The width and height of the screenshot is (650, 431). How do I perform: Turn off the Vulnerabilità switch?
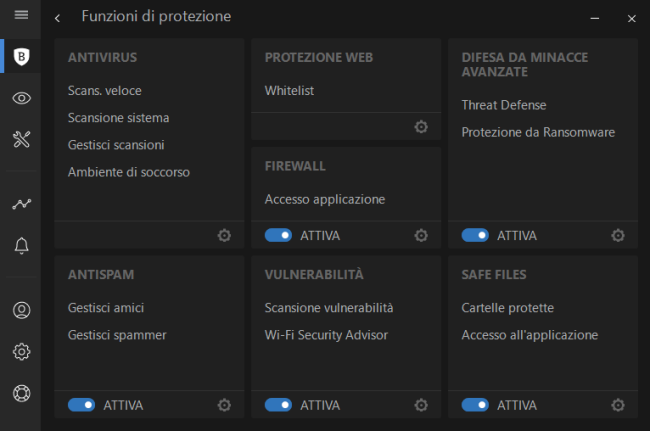pyautogui.click(x=278, y=405)
